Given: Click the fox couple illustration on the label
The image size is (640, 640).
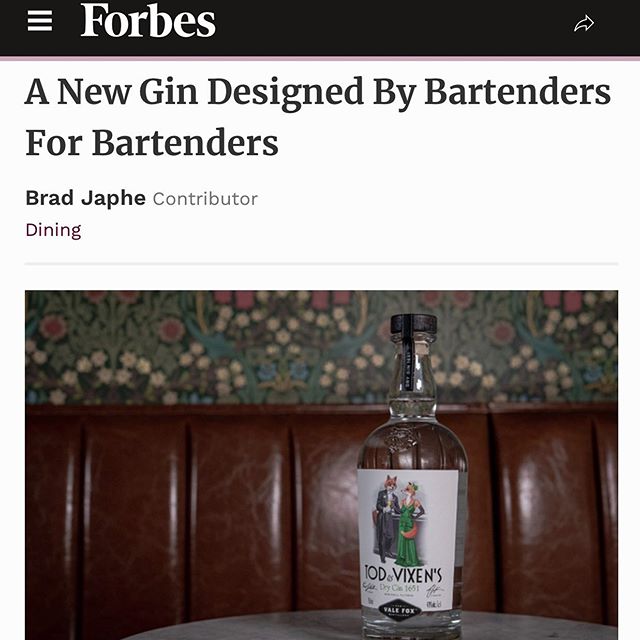Looking at the screenshot, I should click(401, 519).
